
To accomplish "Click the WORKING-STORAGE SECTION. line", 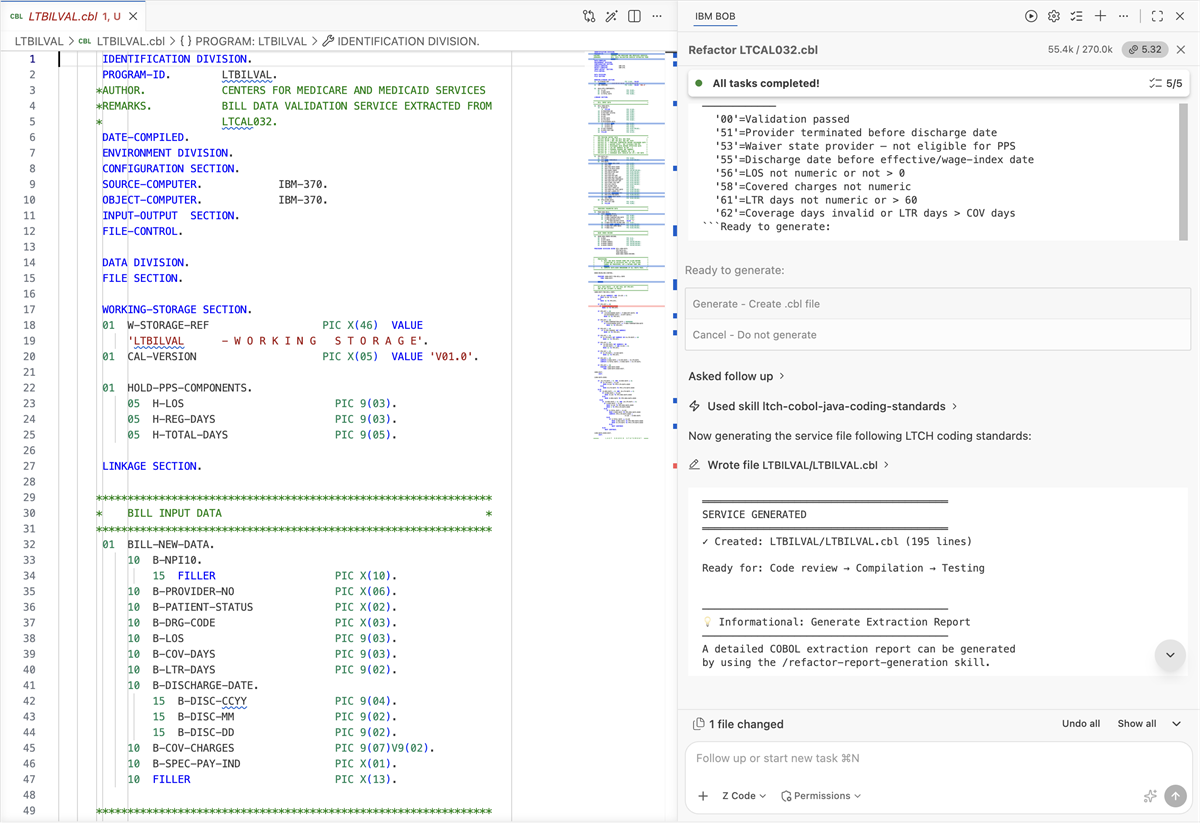I will [x=177, y=309].
